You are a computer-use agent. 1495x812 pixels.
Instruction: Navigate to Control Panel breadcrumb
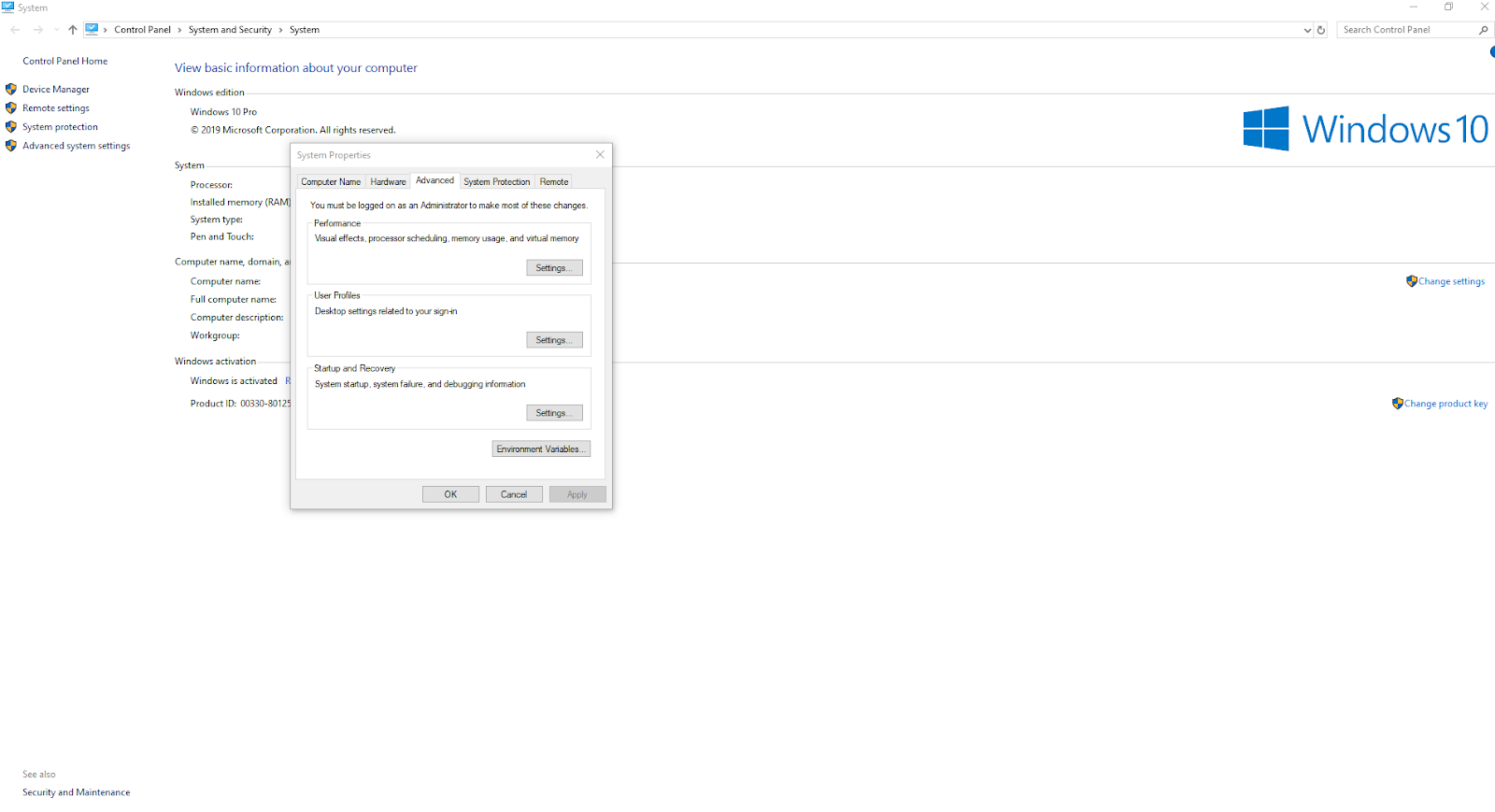(x=143, y=30)
